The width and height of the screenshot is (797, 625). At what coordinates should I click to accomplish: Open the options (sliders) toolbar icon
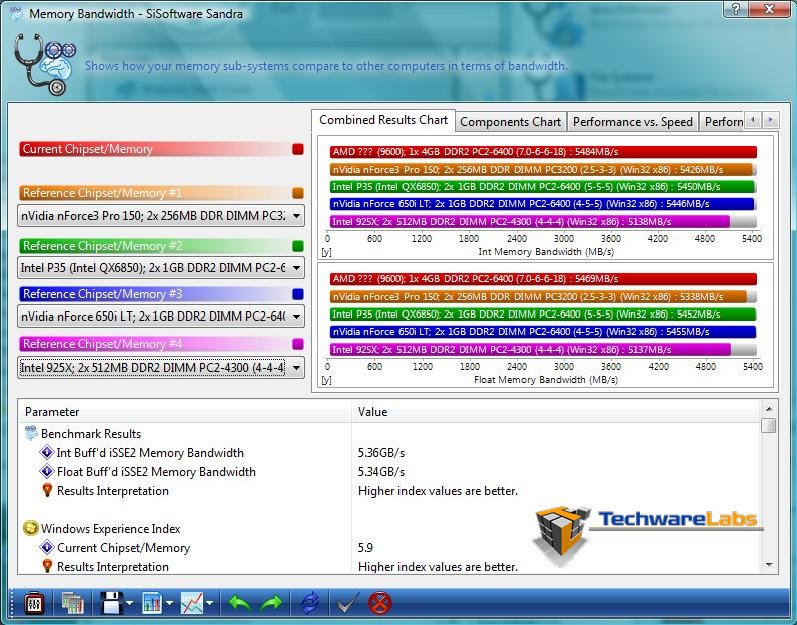[34, 603]
